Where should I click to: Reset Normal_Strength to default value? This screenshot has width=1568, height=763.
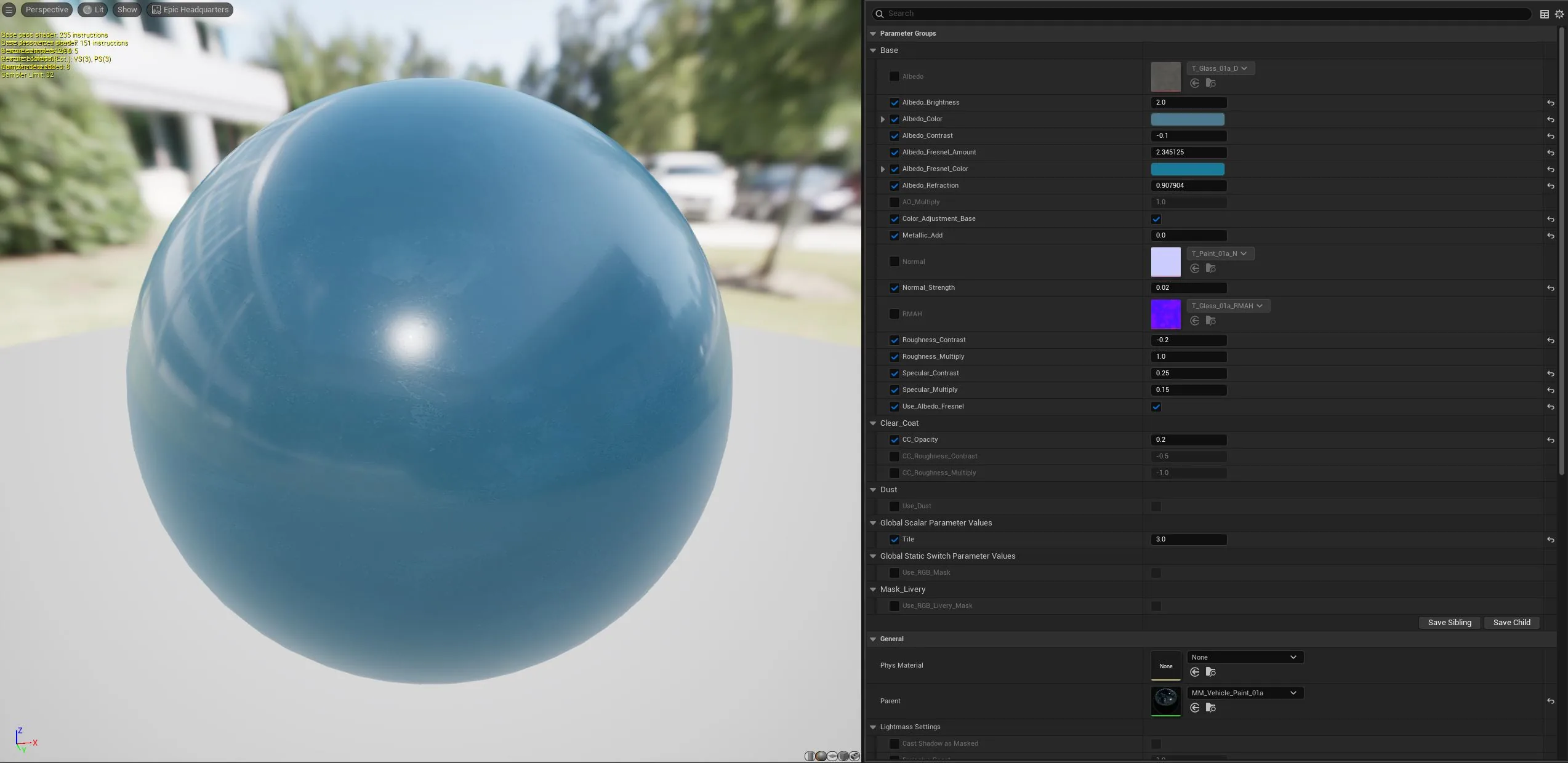(x=1551, y=288)
